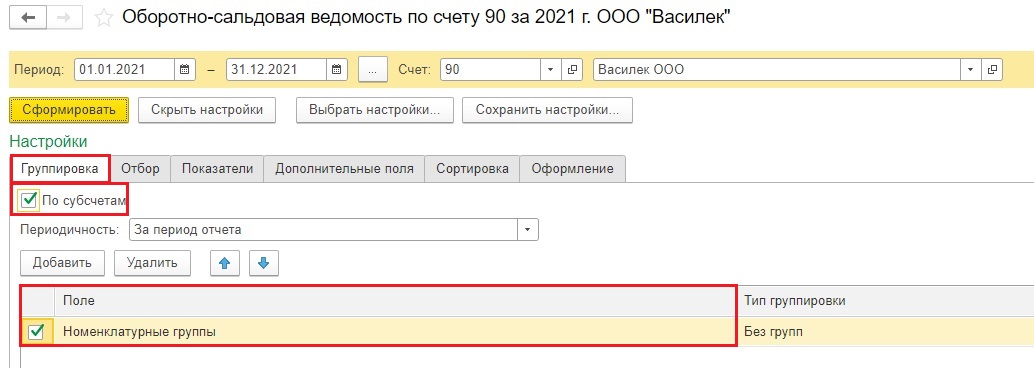This screenshot has height=368, width=1034.
Task: Open the Периодичность dropdown list
Action: [528, 230]
